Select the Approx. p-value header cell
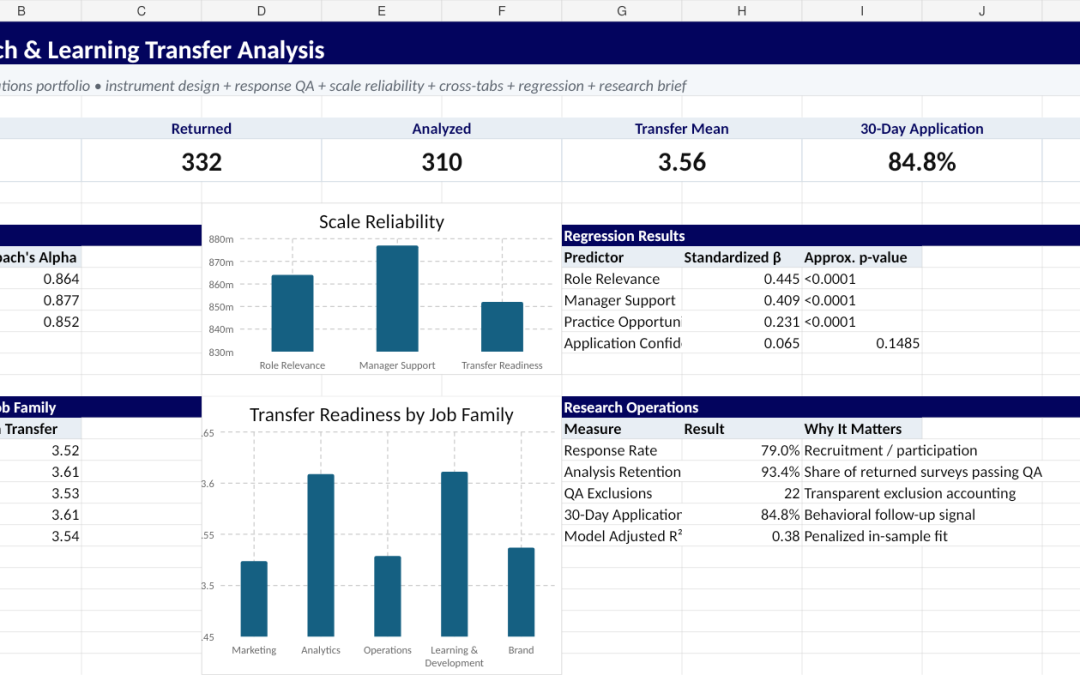 coord(862,258)
